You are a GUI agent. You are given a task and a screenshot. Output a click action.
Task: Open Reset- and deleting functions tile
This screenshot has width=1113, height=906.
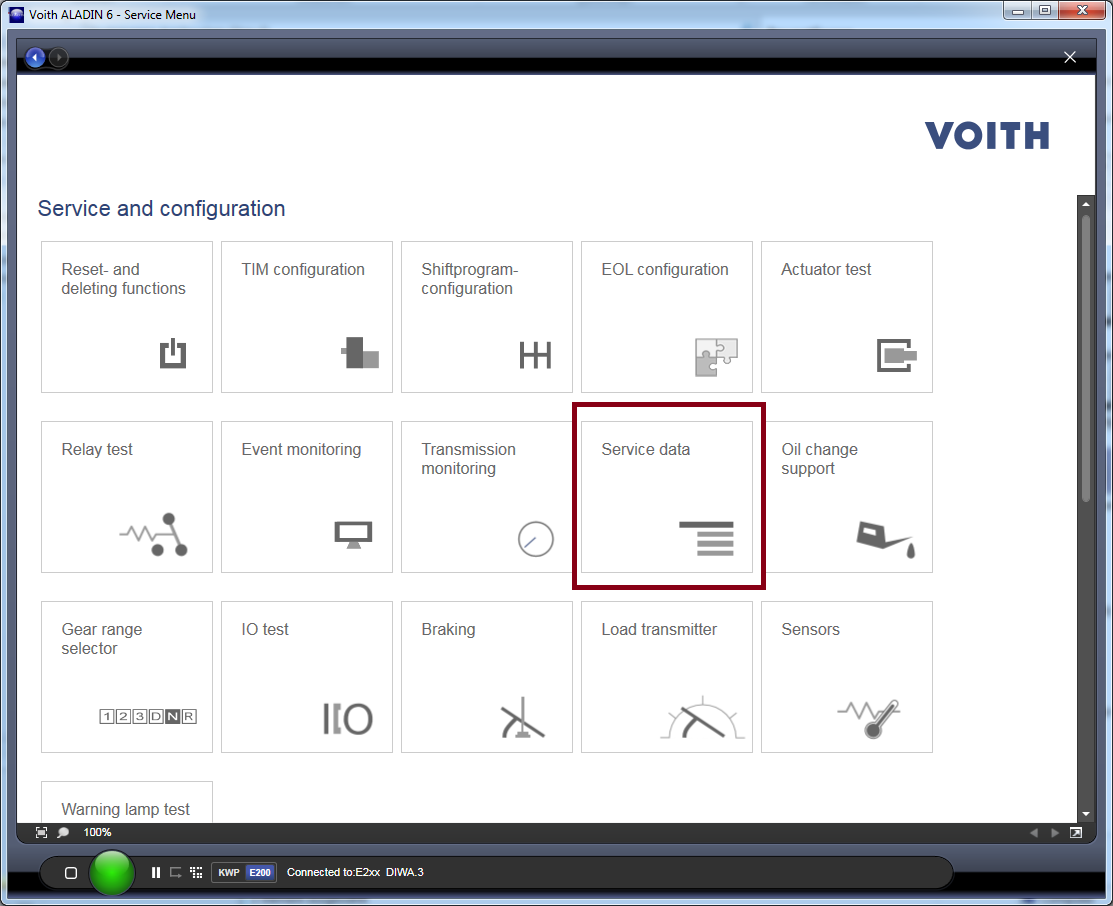(126, 317)
